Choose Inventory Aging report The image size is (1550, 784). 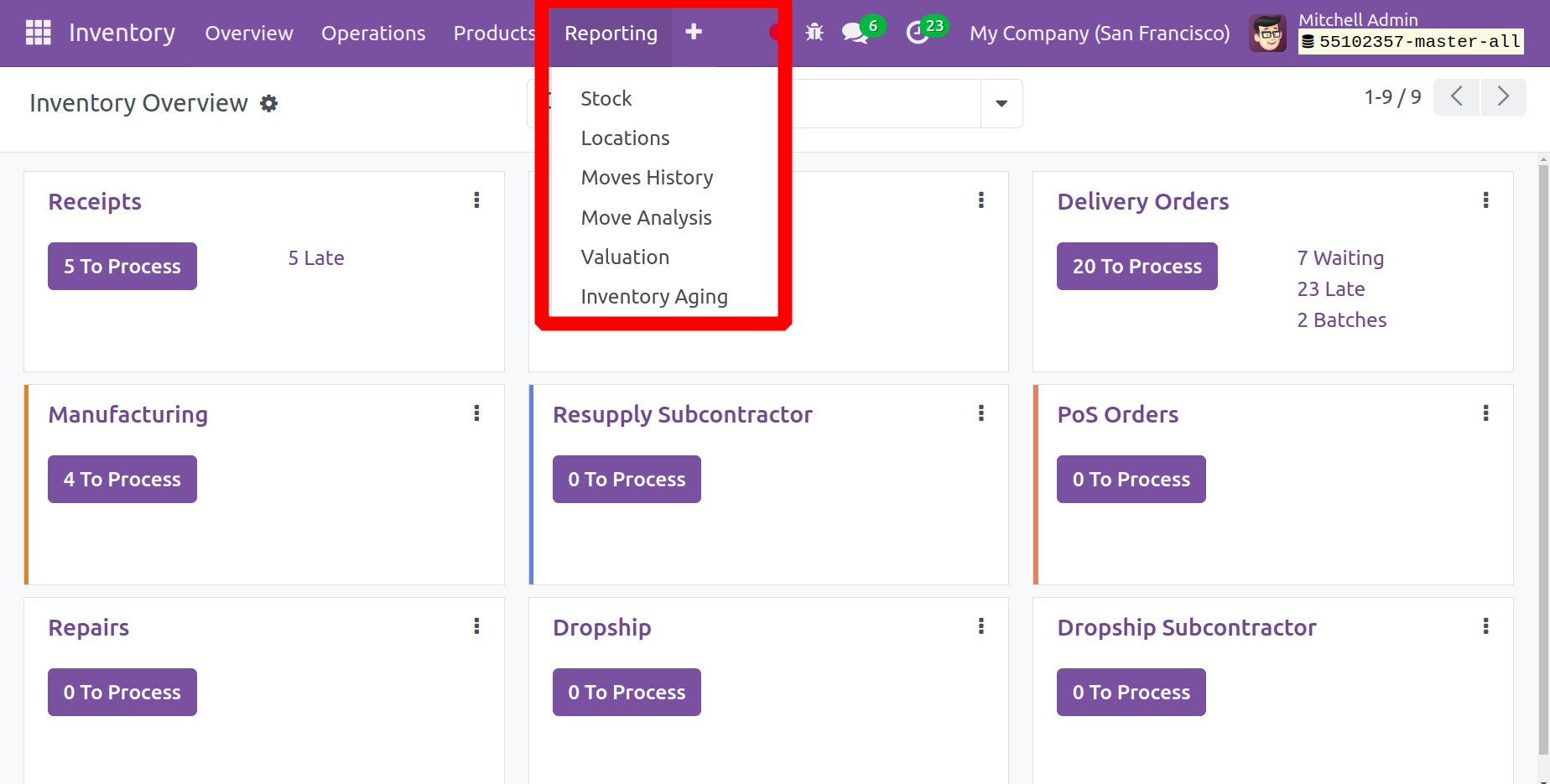(653, 297)
